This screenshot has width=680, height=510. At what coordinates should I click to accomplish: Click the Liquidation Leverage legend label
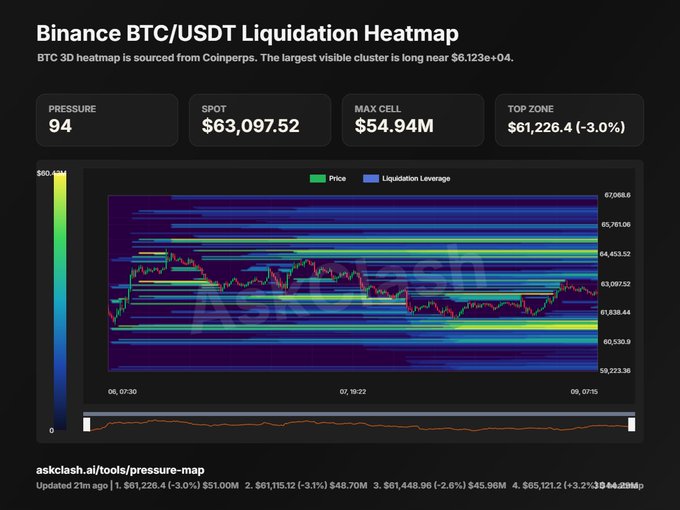416,179
